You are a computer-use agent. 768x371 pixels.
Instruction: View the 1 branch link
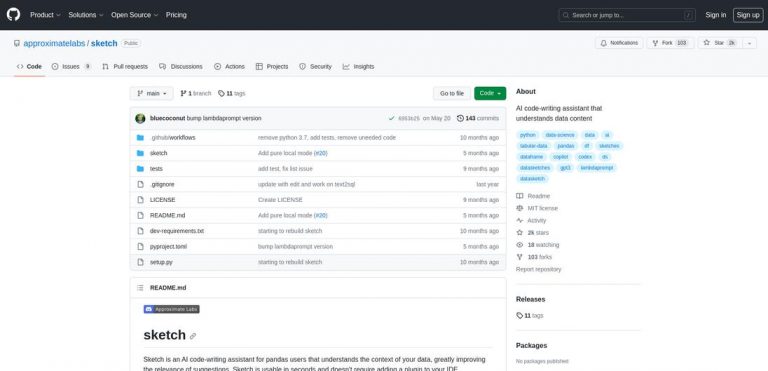click(196, 93)
